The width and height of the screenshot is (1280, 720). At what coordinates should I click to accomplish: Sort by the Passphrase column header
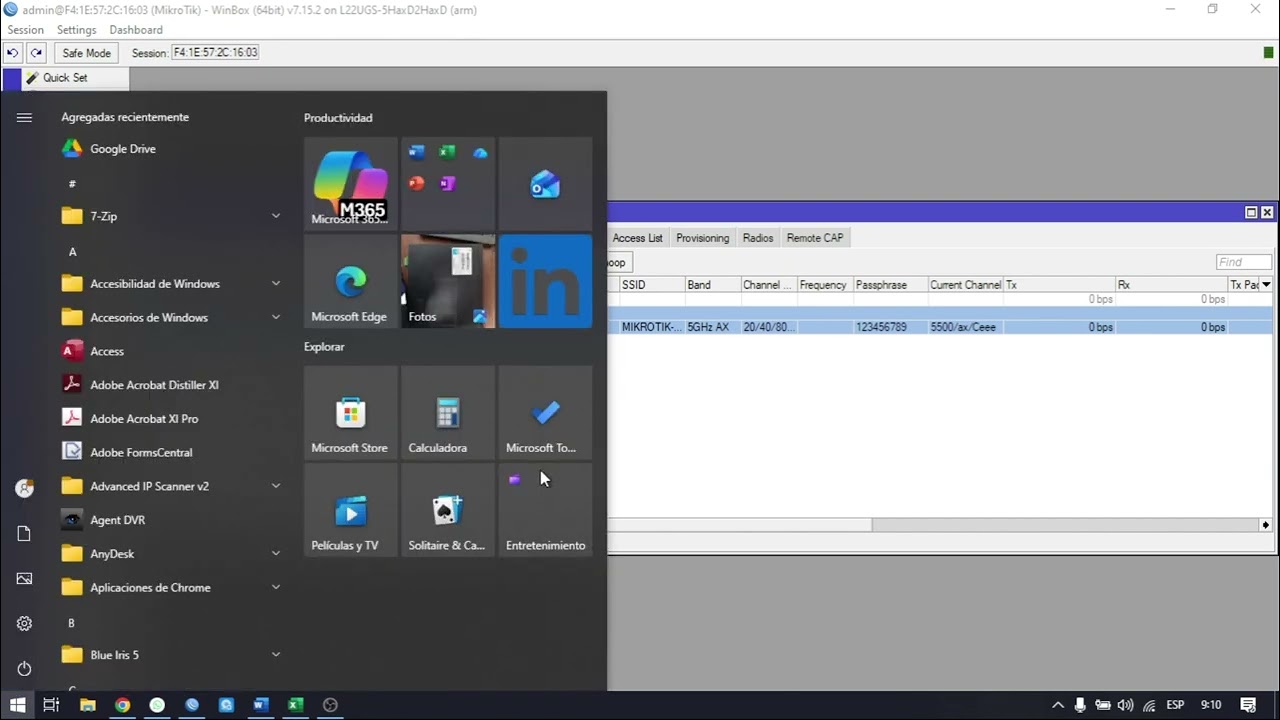tap(889, 285)
